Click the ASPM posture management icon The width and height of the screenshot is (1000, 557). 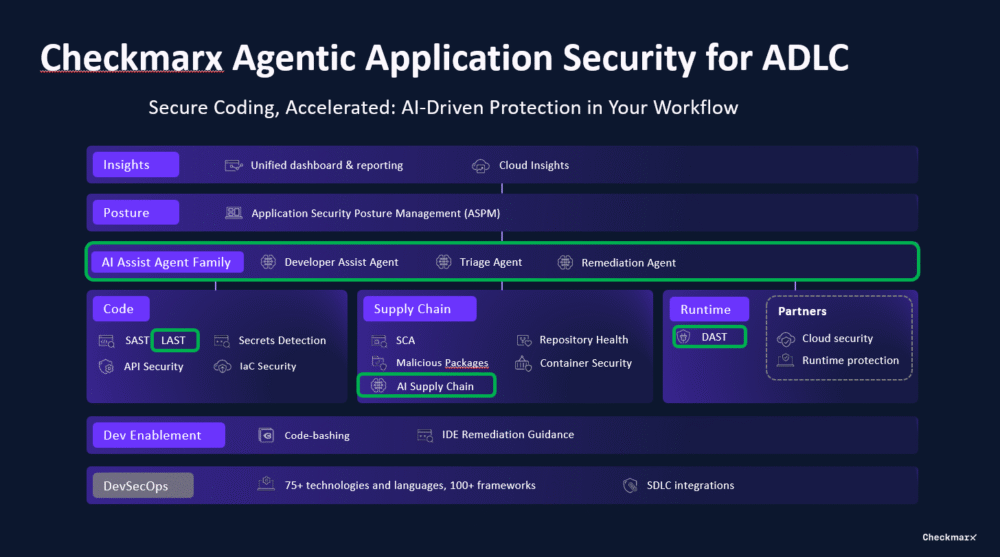[233, 213]
